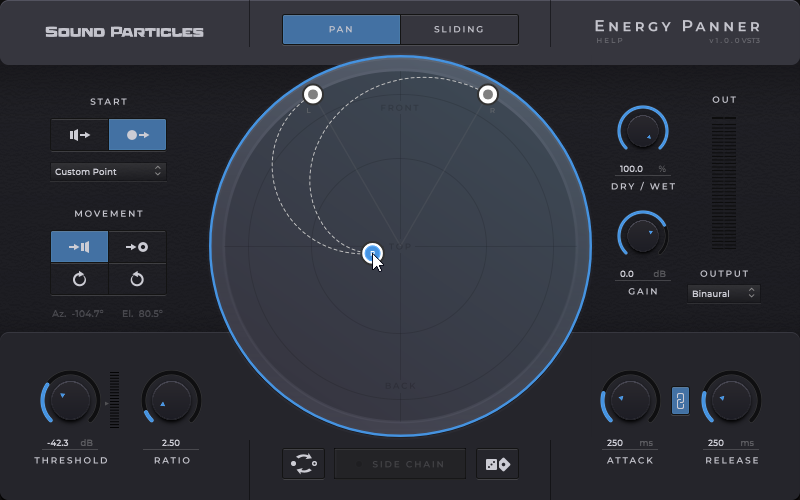800x500 pixels.
Task: Adjust the Threshold knob
Action: coord(70,401)
